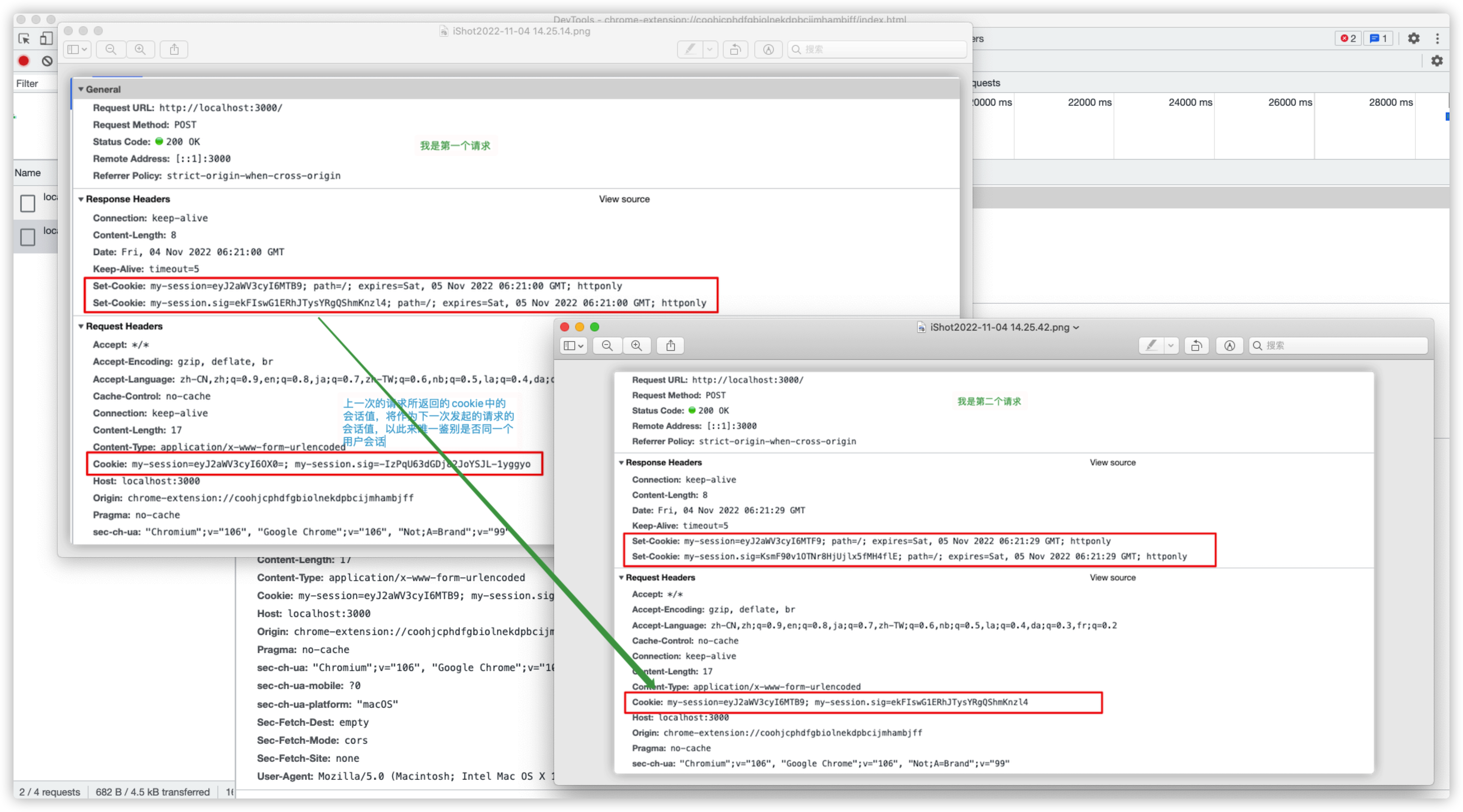Select the sec-ch-ua-platform "macOS" header line

click(x=328, y=705)
